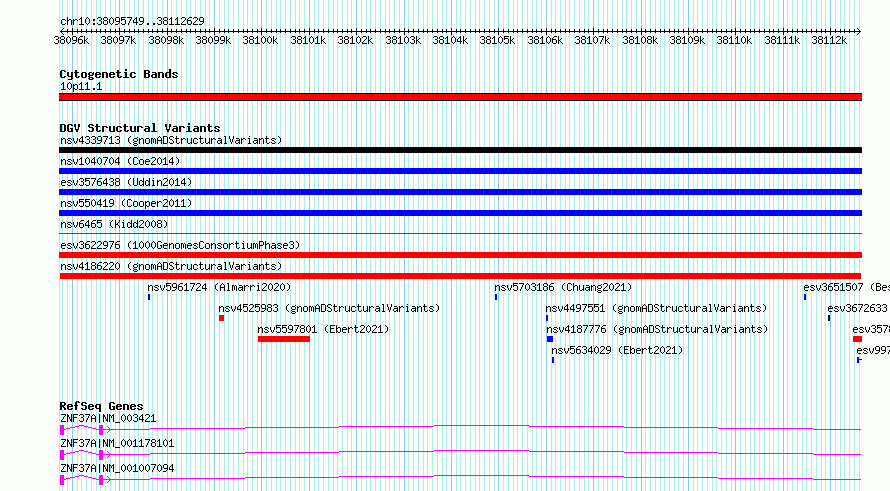Screen dimensions: 890x491
Task: Click the blue bar under esv3576438
Action: 460,192
